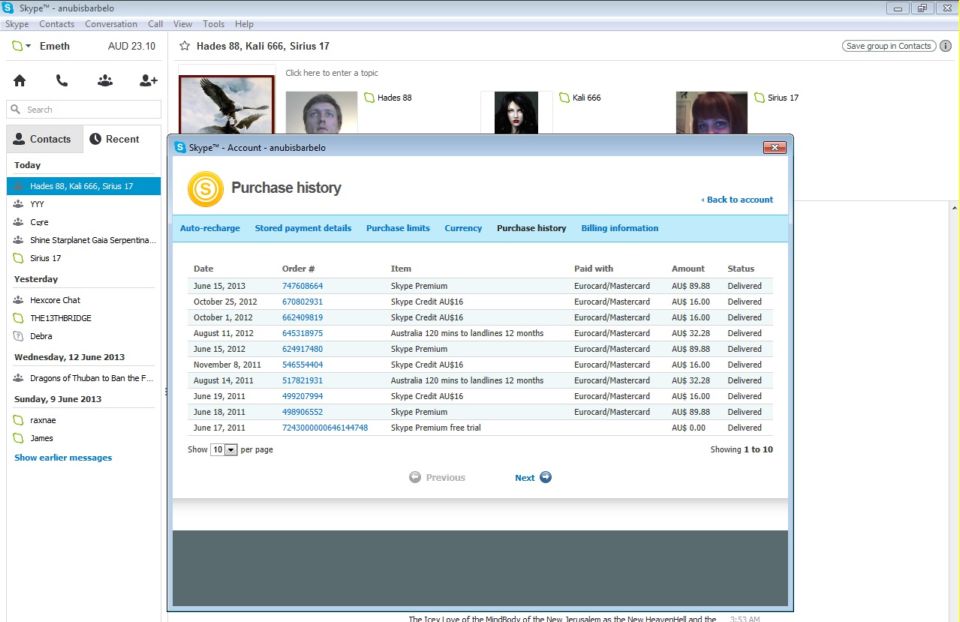
Task: Open order 499207994 details
Action: click(302, 396)
